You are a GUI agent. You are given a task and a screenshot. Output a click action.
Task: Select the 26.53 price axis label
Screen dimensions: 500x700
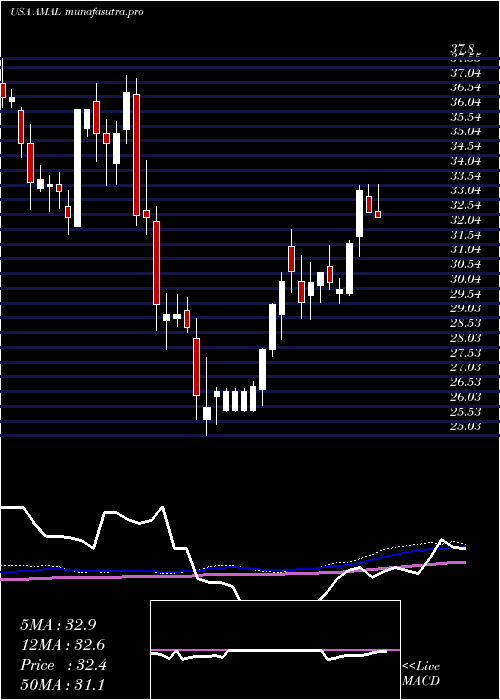(466, 382)
